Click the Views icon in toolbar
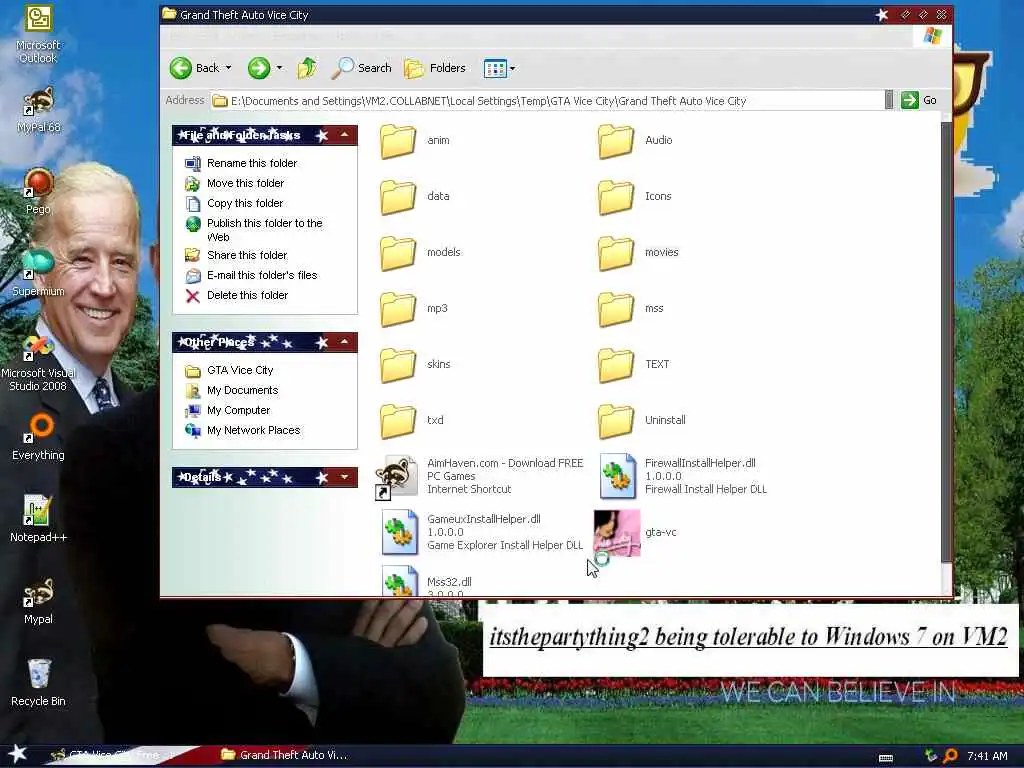Image resolution: width=1024 pixels, height=768 pixels. (495, 69)
